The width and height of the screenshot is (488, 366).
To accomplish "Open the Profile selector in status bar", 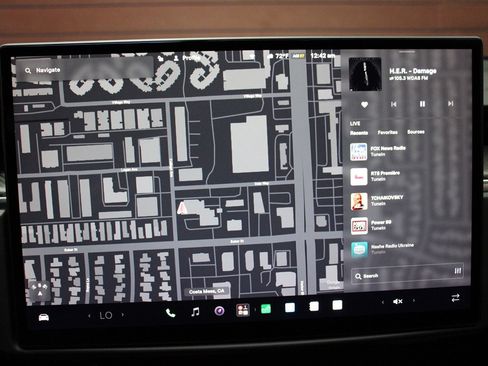I will pos(187,58).
